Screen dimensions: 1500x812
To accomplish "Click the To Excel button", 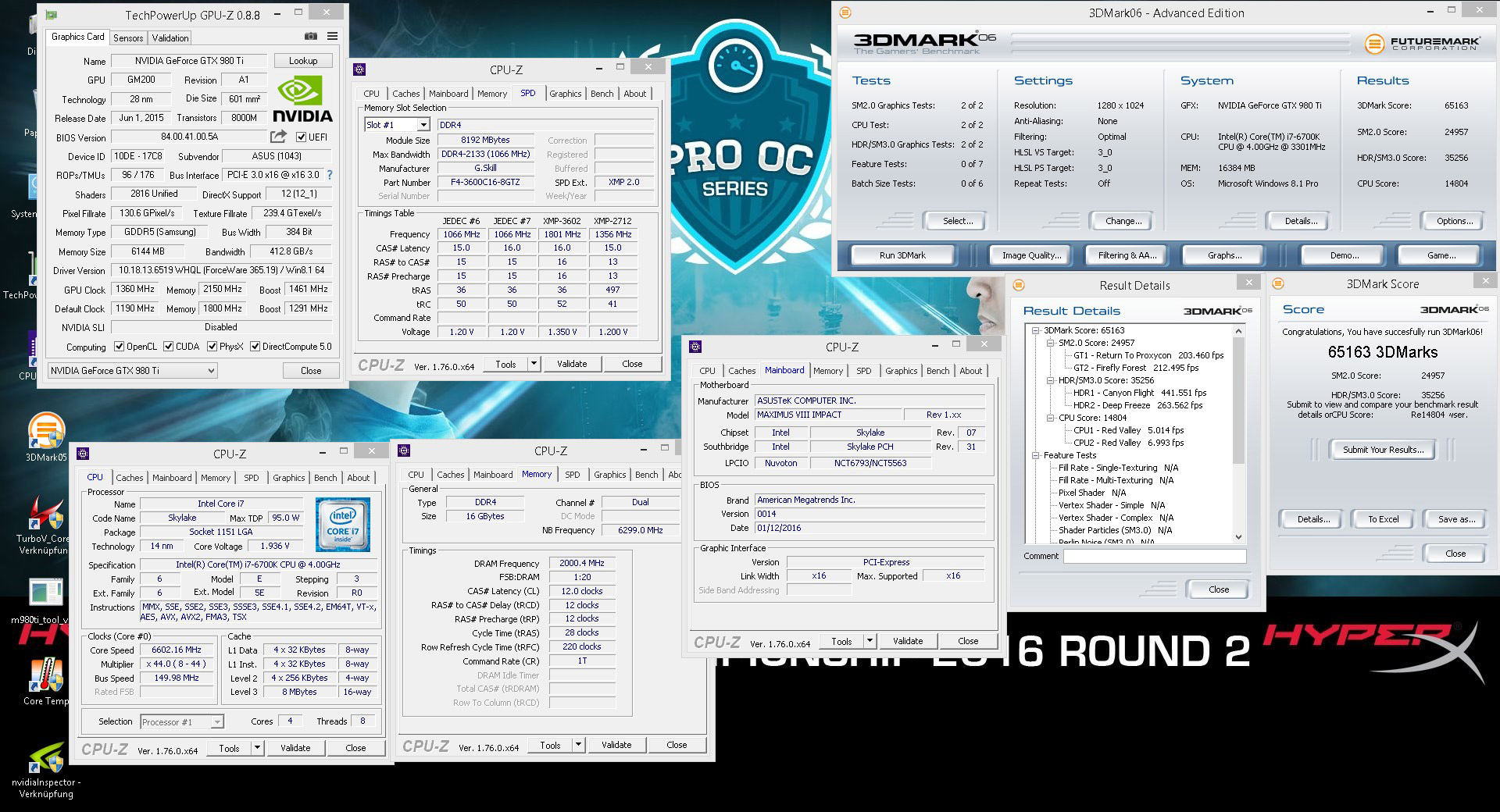I will 1384,519.
